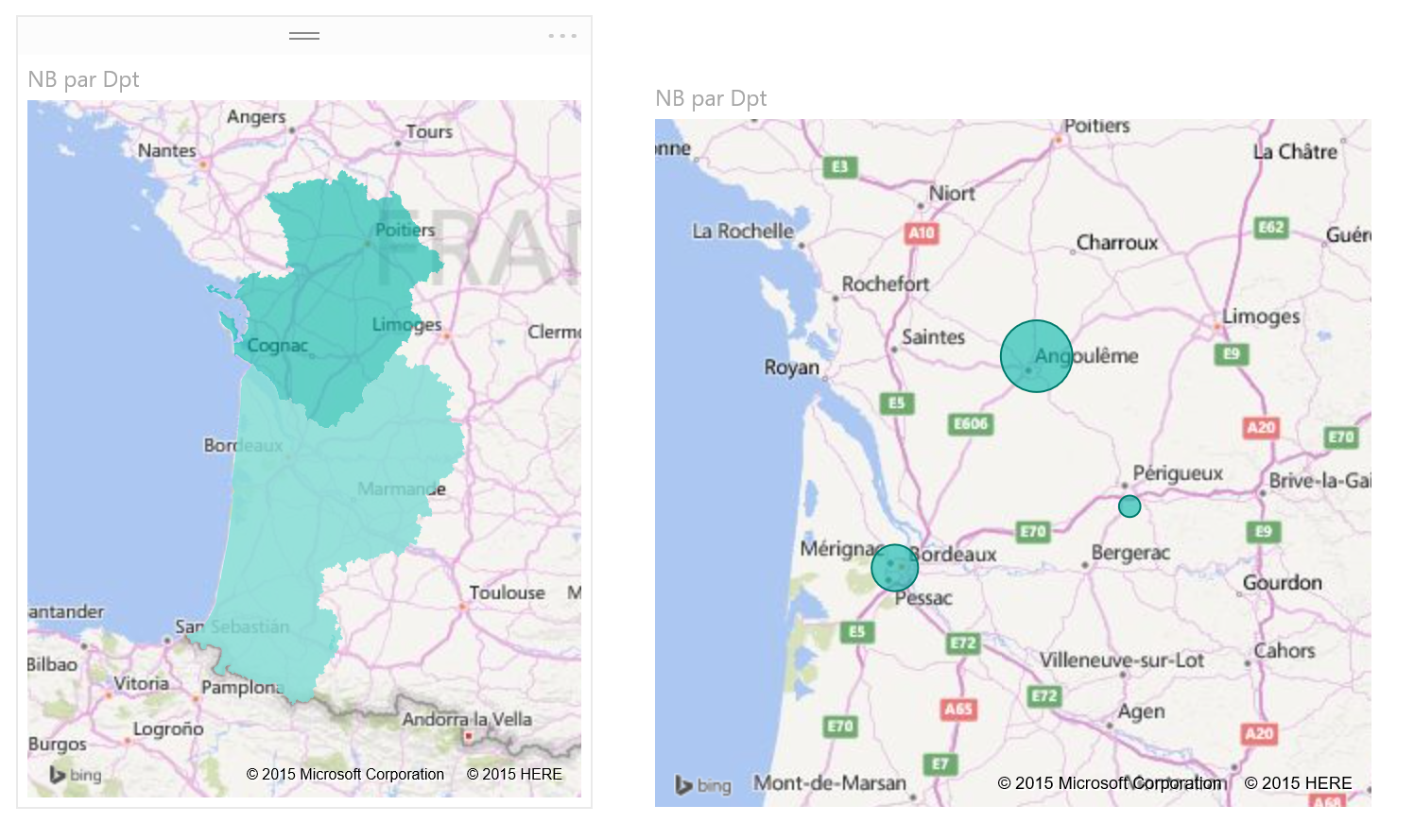Click the left map title NB par Dpt
1414x840 pixels.
click(x=84, y=79)
